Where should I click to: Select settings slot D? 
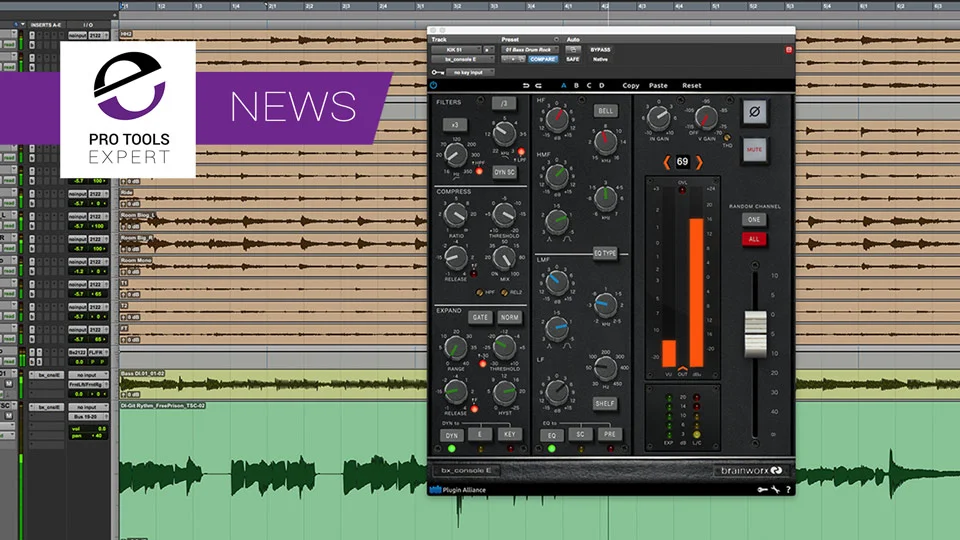point(602,86)
